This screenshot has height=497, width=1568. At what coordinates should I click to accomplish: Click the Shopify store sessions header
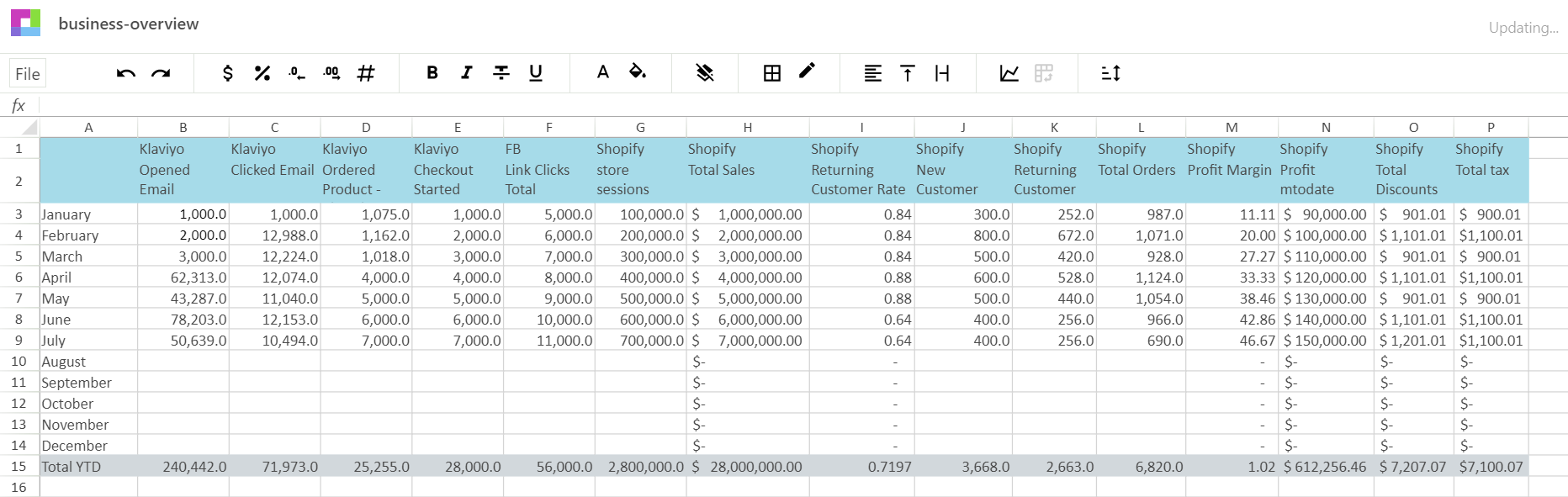pos(641,169)
